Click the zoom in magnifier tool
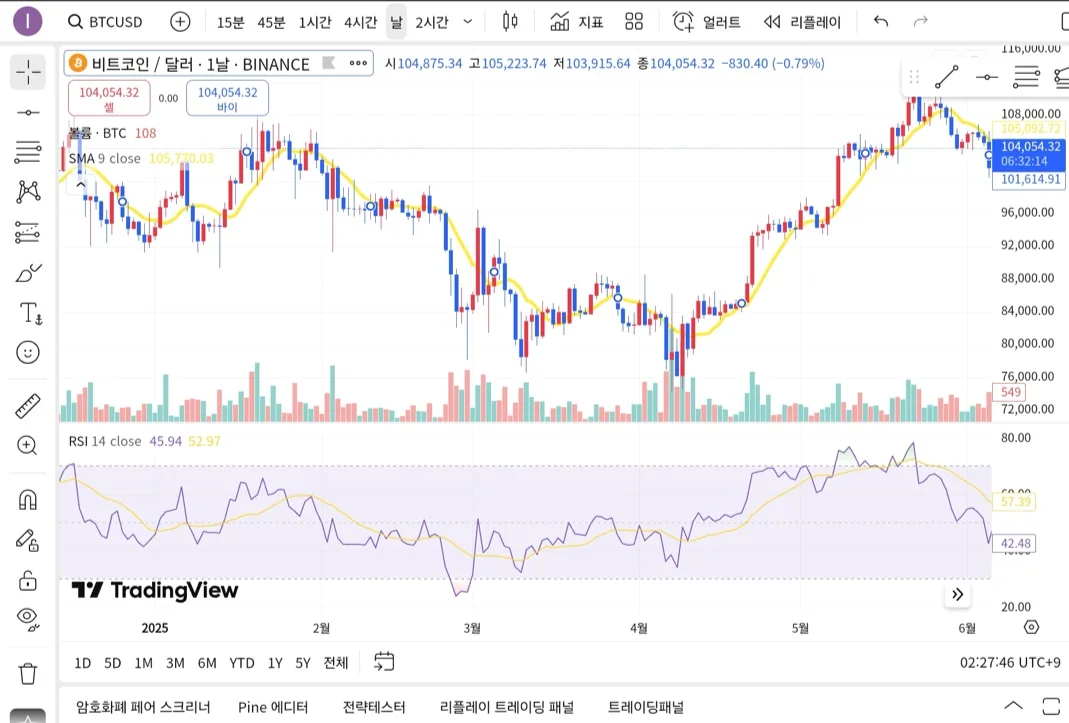The height and width of the screenshot is (723, 1069). coord(28,446)
